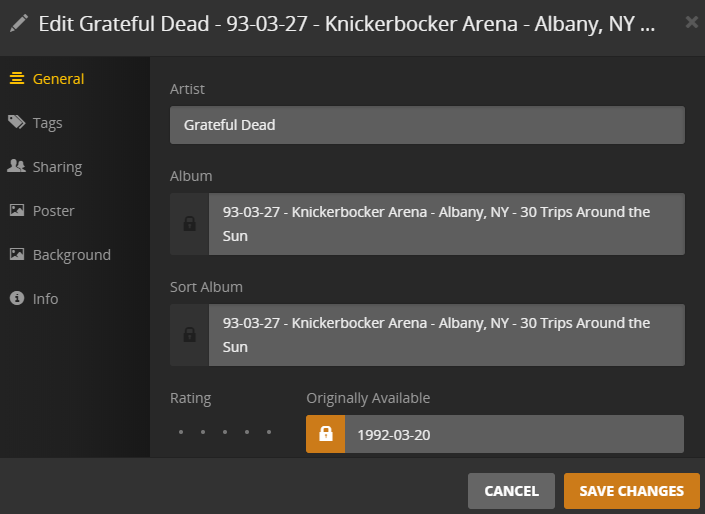Click the Tags icon in sidebar
This screenshot has width=705, height=514.
point(16,123)
